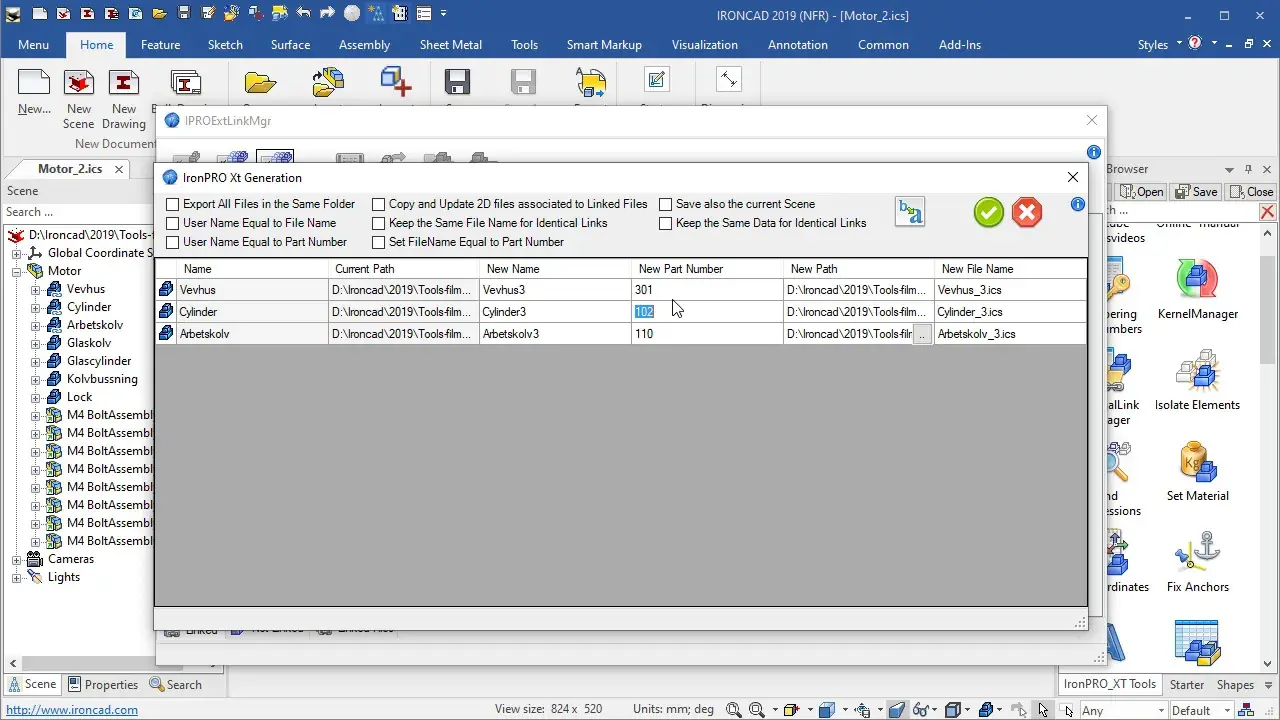Screen dimensions: 1280x720
Task: Select the 'Vevhus_3.ics' file name cell
Action: pyautogui.click(x=1010, y=290)
